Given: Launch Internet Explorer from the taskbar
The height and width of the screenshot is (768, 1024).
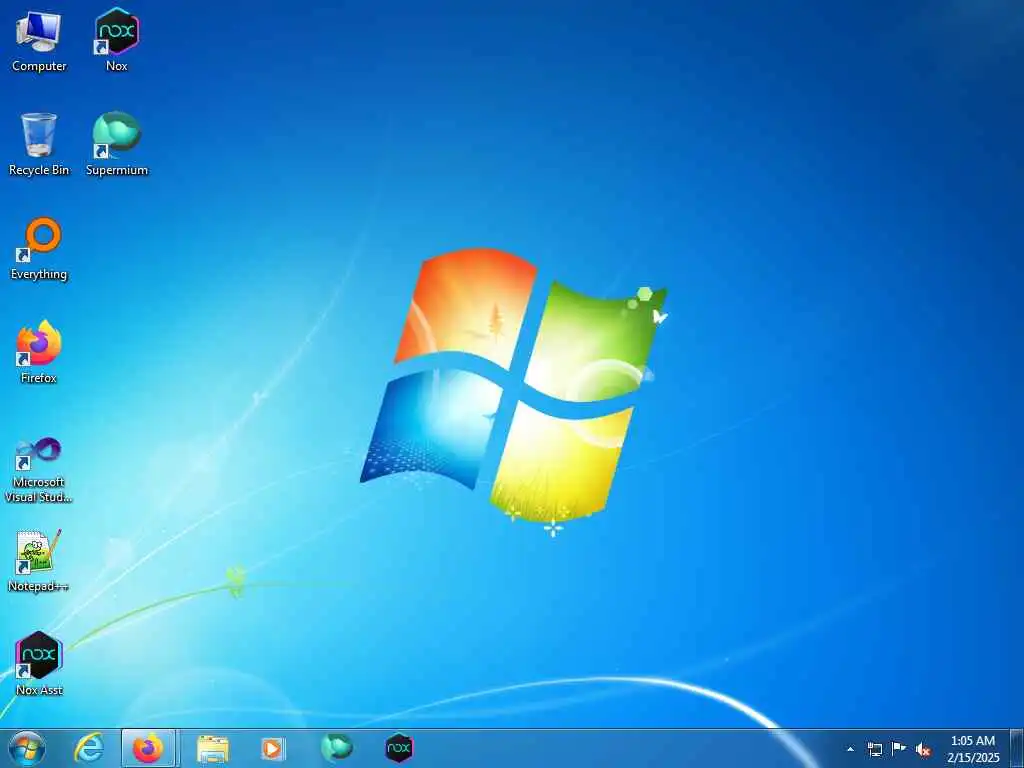Looking at the screenshot, I should point(88,748).
